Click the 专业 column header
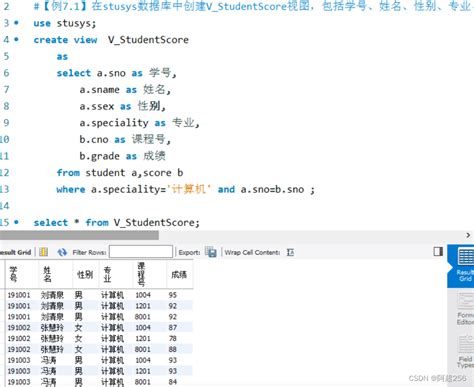The image size is (474, 387). [116, 275]
